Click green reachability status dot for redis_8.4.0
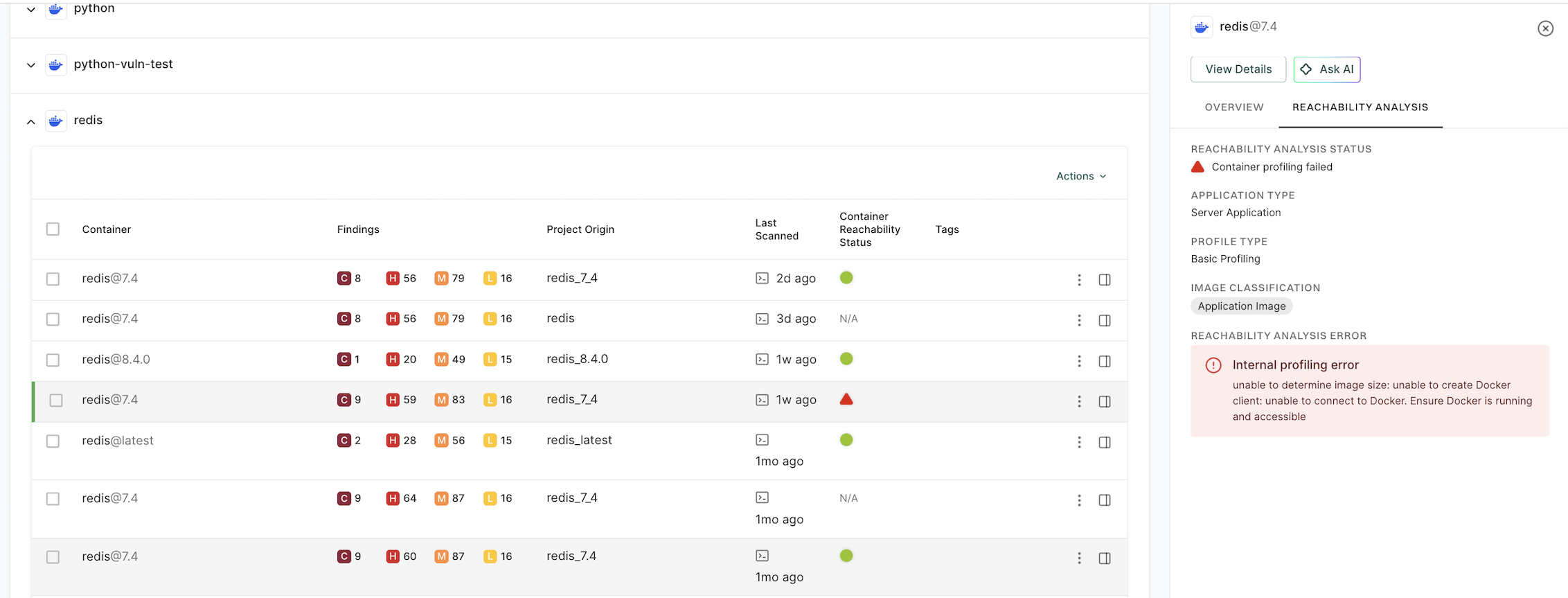The width and height of the screenshot is (1568, 598). pos(846,359)
